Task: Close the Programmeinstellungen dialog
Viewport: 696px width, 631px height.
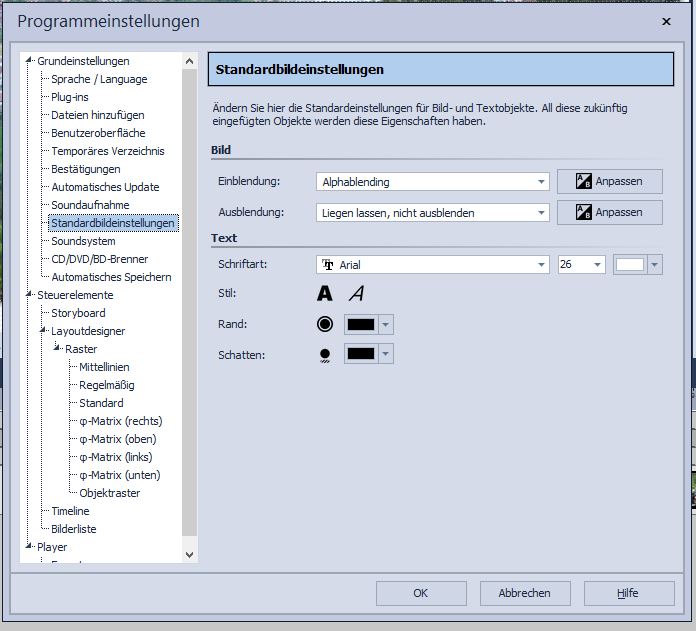Action: [666, 21]
